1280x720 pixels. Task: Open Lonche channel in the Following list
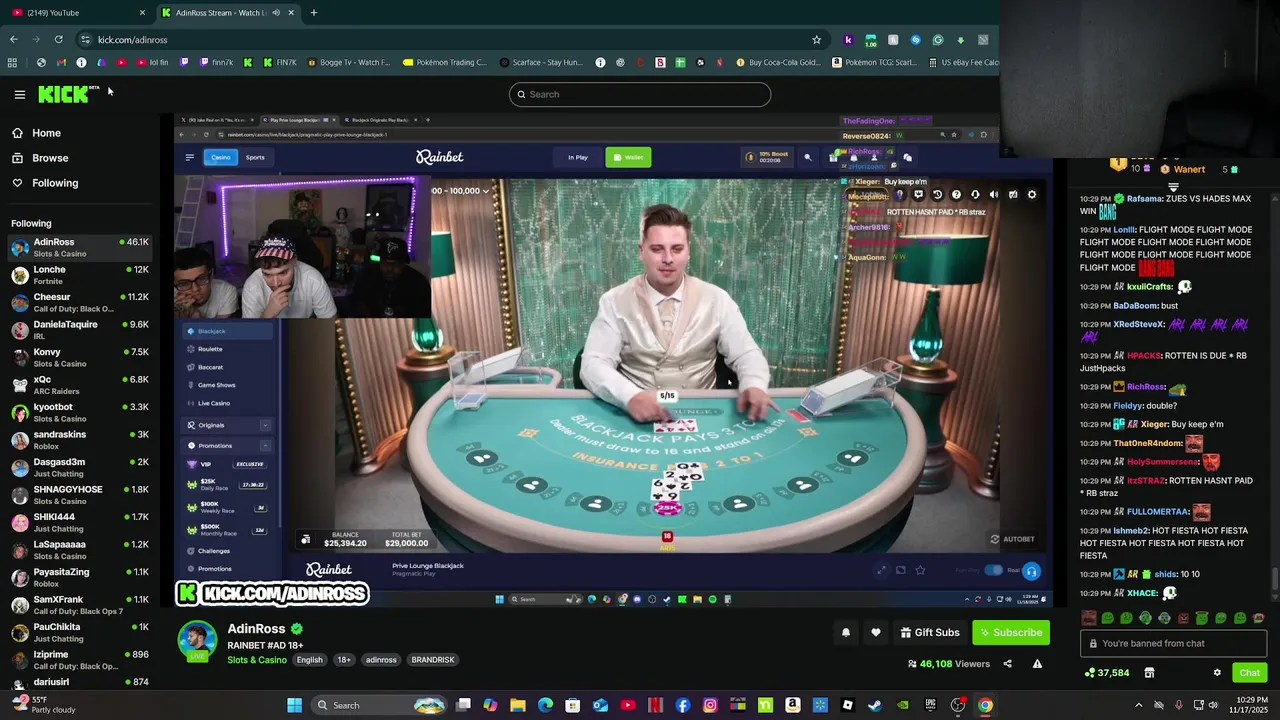pyautogui.click(x=80, y=275)
